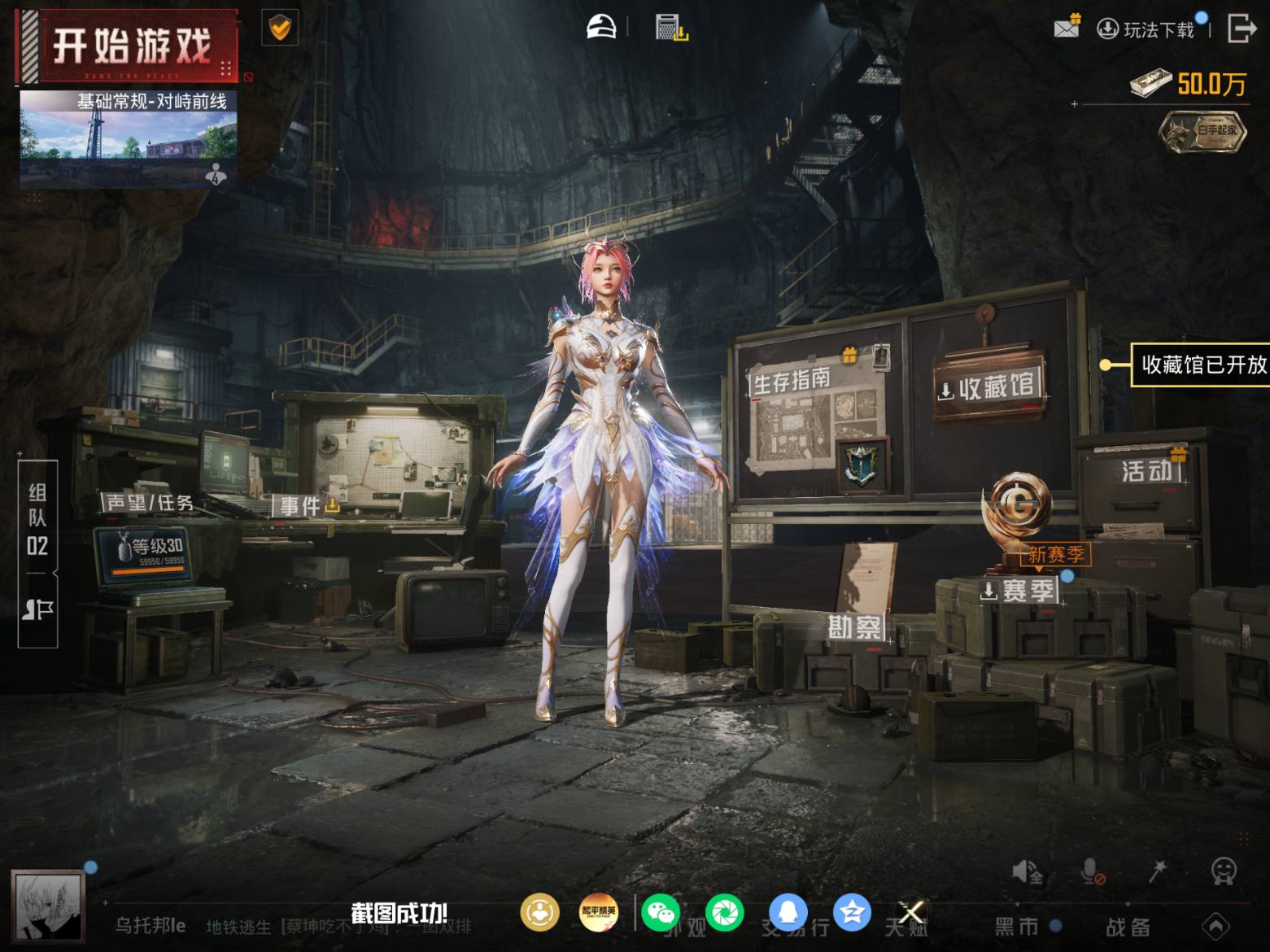Open the player avatar portrait
Image resolution: width=1270 pixels, height=952 pixels.
pos(47,907)
